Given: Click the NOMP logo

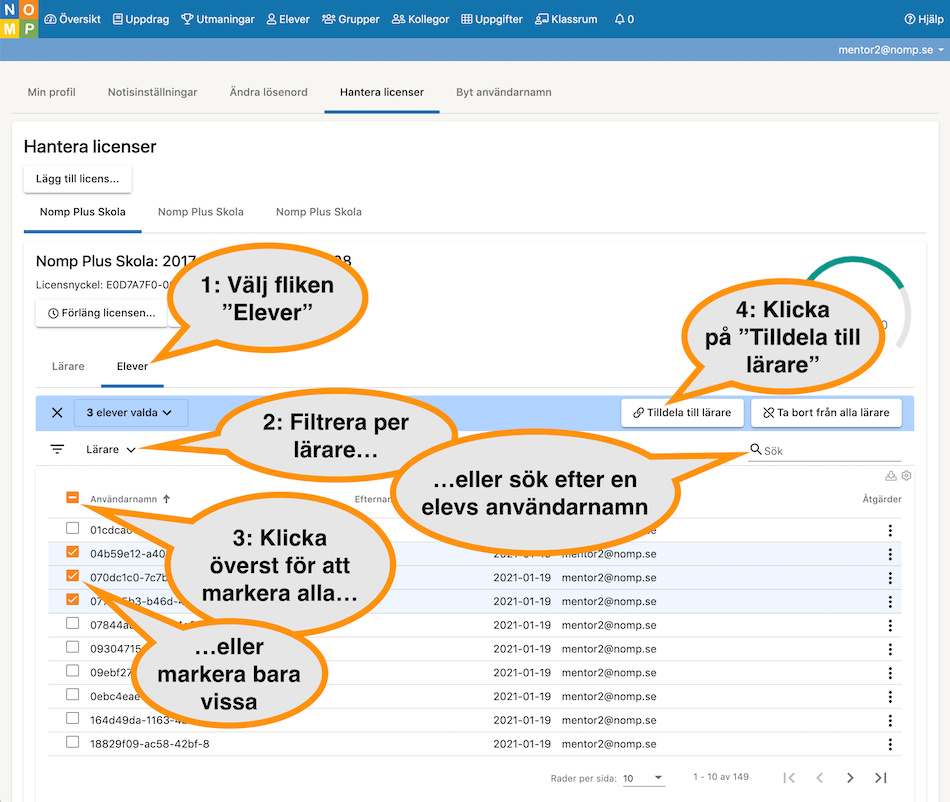Looking at the screenshot, I should click(19, 19).
